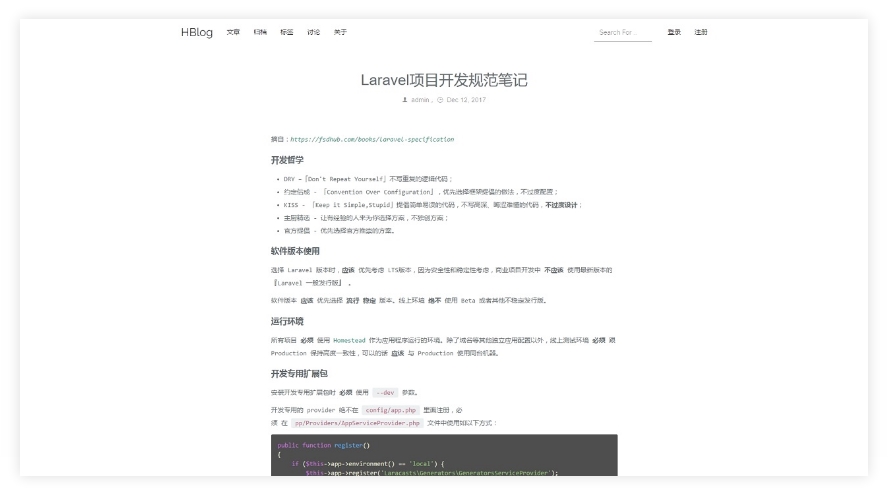Click the admin author name
Viewport: 888px width, 496px height.
pos(420,100)
